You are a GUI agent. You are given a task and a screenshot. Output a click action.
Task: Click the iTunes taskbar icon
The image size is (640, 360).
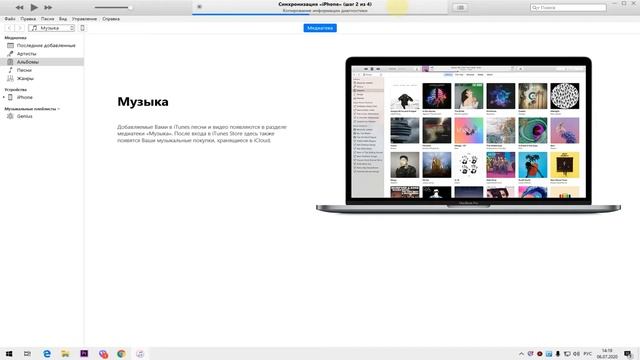(x=140, y=353)
